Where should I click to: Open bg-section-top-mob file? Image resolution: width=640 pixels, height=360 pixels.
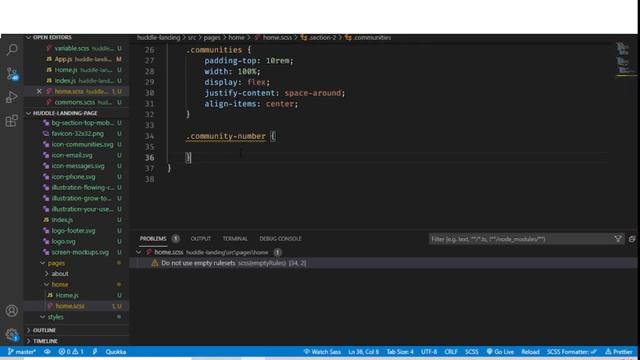83,123
